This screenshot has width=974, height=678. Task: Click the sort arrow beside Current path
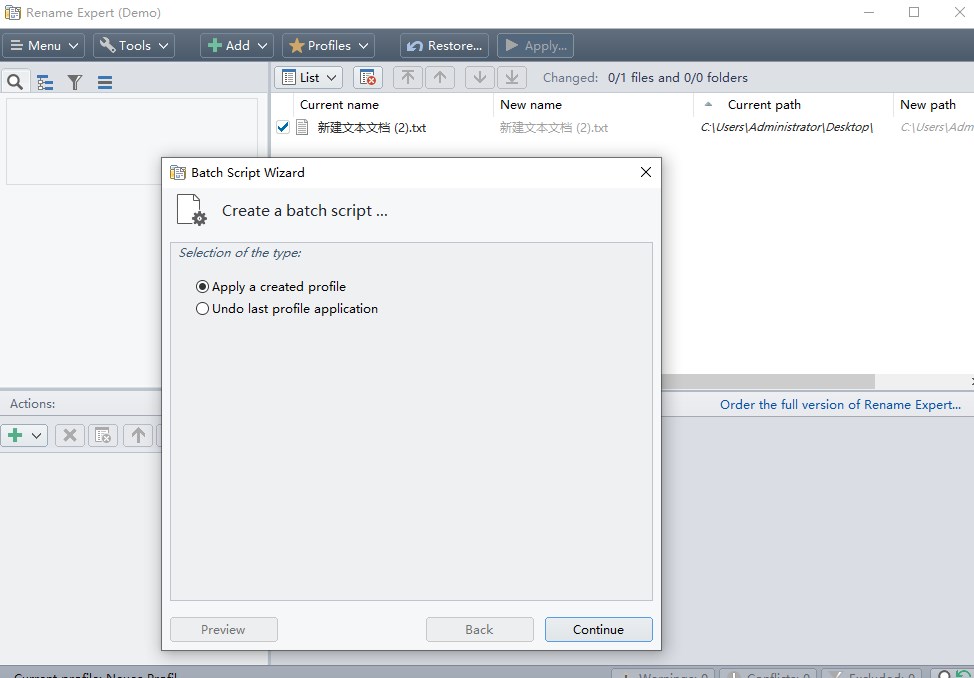tap(708, 104)
